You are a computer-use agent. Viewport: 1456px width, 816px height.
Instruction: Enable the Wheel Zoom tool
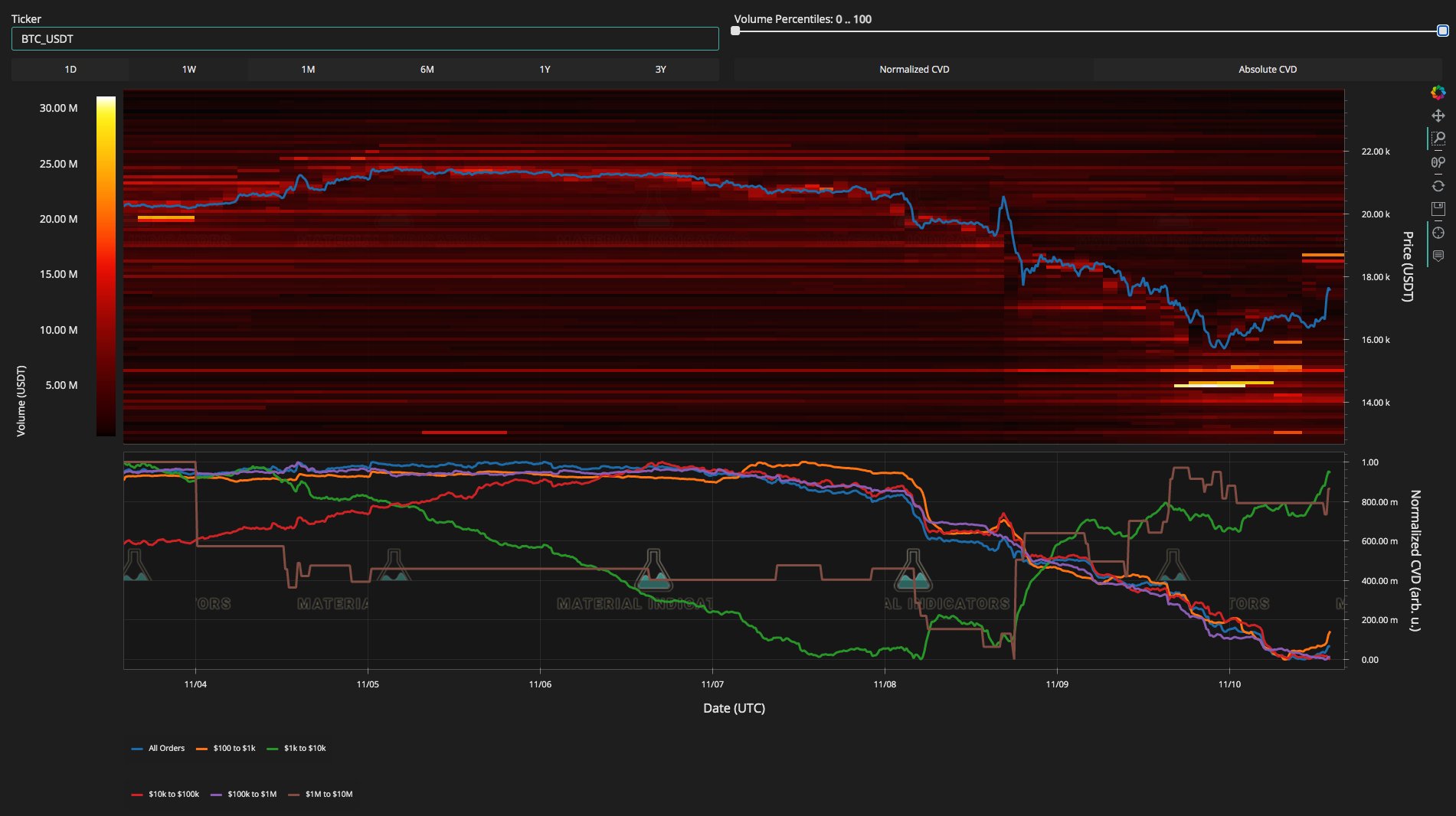[1438, 162]
